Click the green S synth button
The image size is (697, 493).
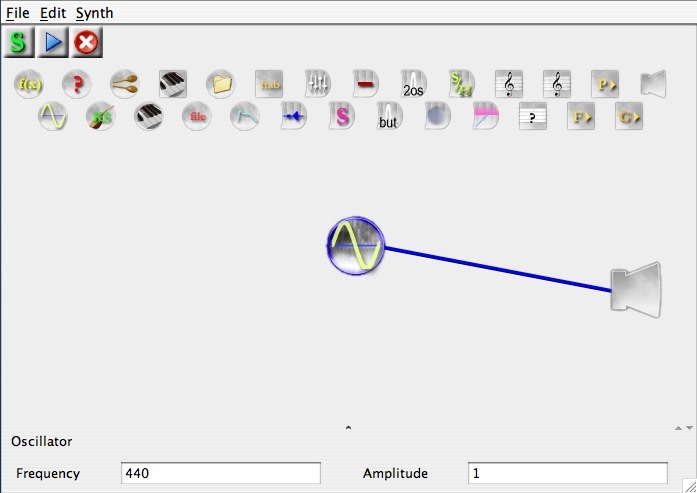19,43
